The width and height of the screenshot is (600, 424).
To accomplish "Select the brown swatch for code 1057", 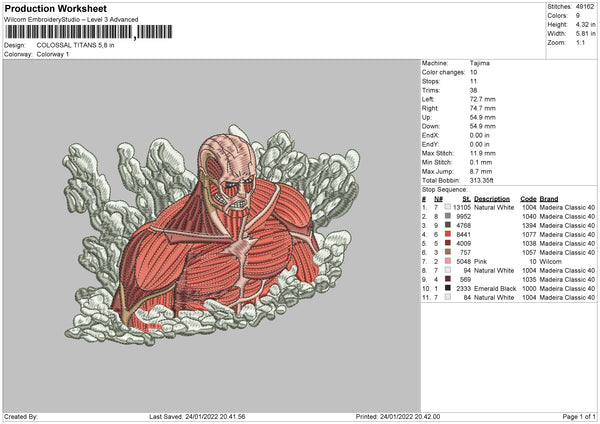I will [x=447, y=252].
